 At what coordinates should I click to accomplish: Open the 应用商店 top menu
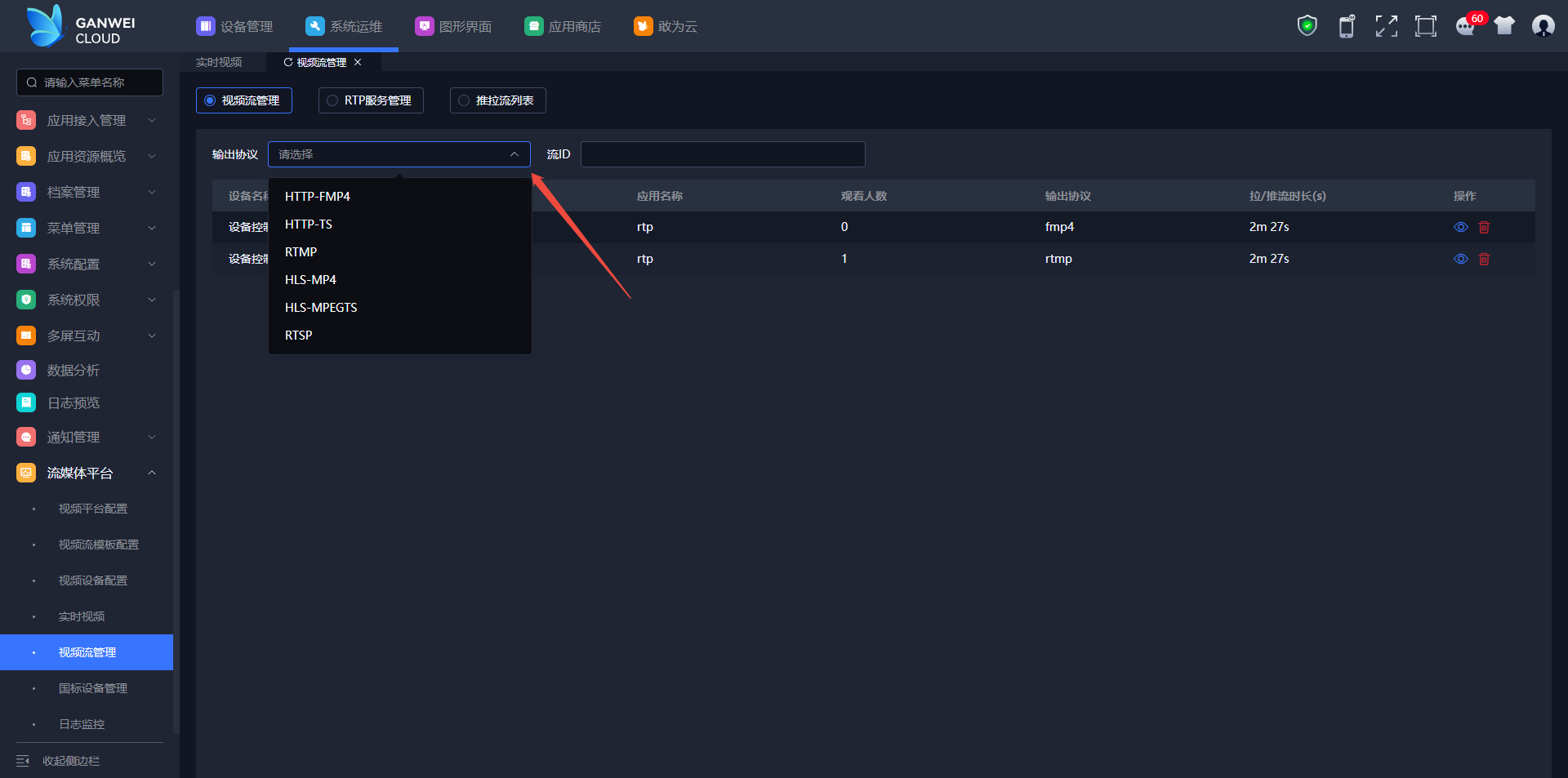[x=563, y=26]
